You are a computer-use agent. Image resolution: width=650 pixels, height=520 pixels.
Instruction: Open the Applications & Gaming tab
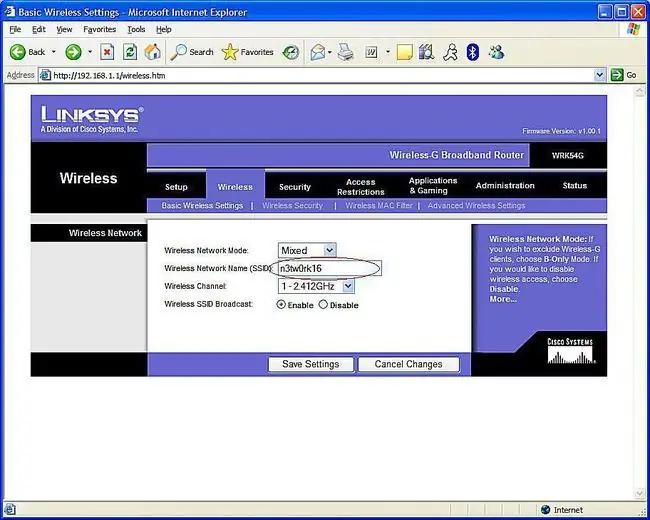coord(433,185)
